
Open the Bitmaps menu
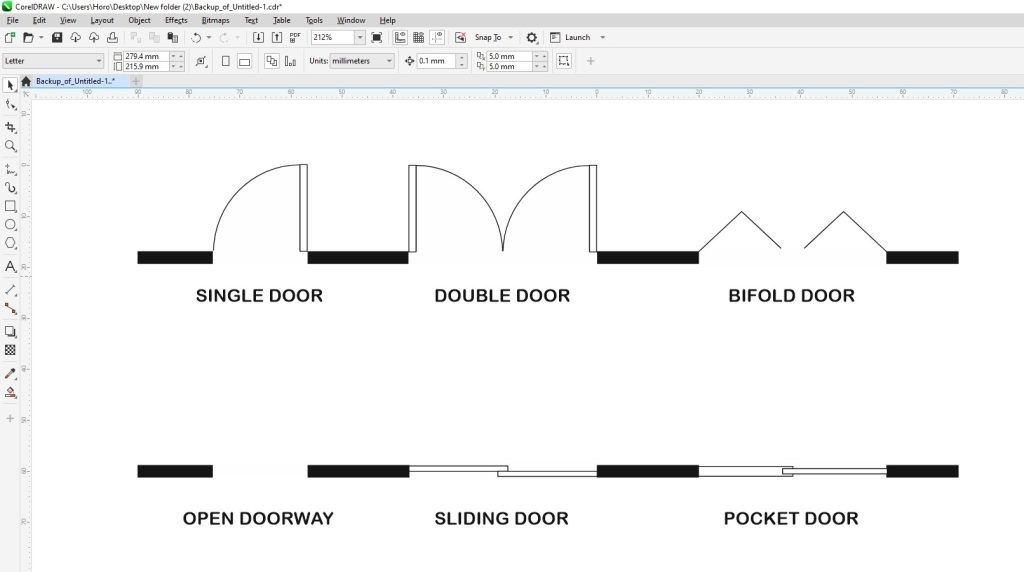[216, 20]
